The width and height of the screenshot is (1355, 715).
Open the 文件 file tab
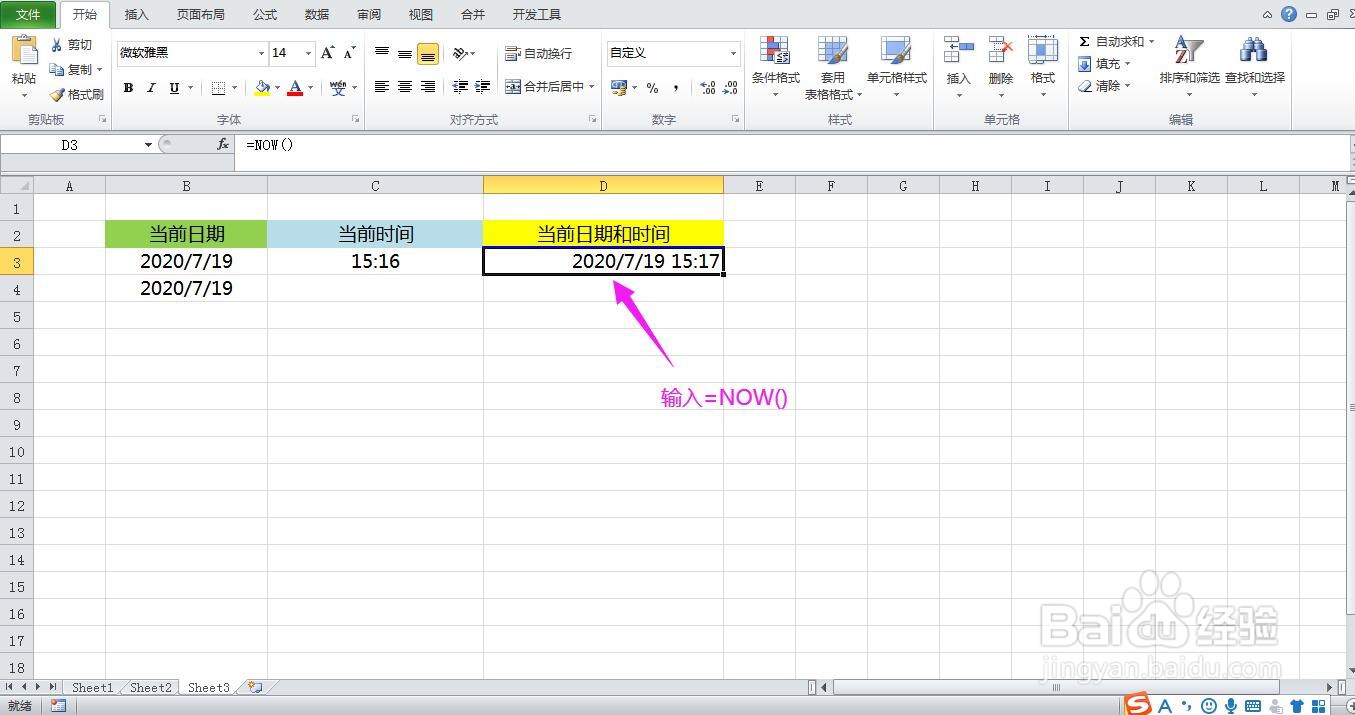[28, 15]
